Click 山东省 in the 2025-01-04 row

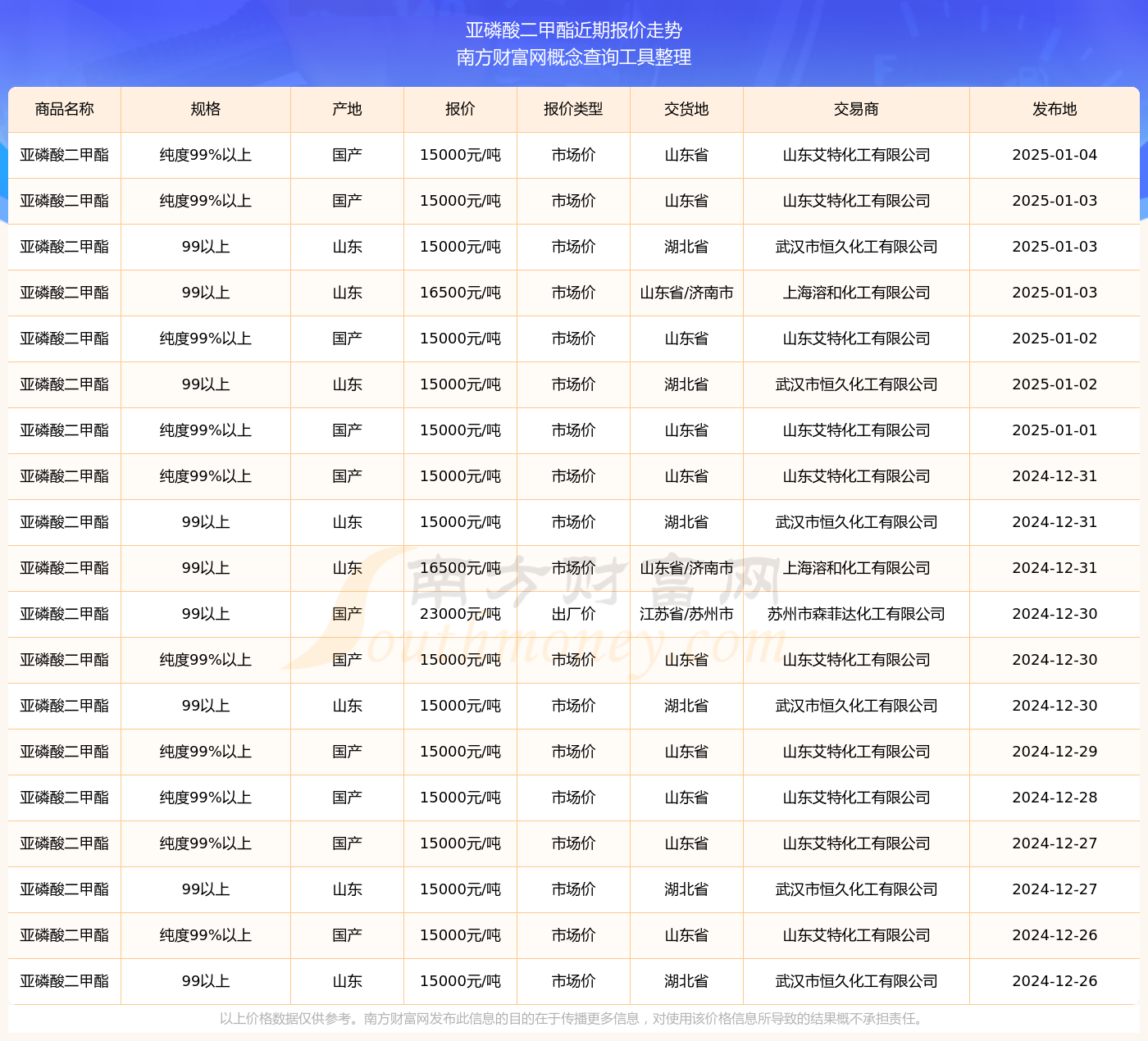pyautogui.click(x=687, y=155)
